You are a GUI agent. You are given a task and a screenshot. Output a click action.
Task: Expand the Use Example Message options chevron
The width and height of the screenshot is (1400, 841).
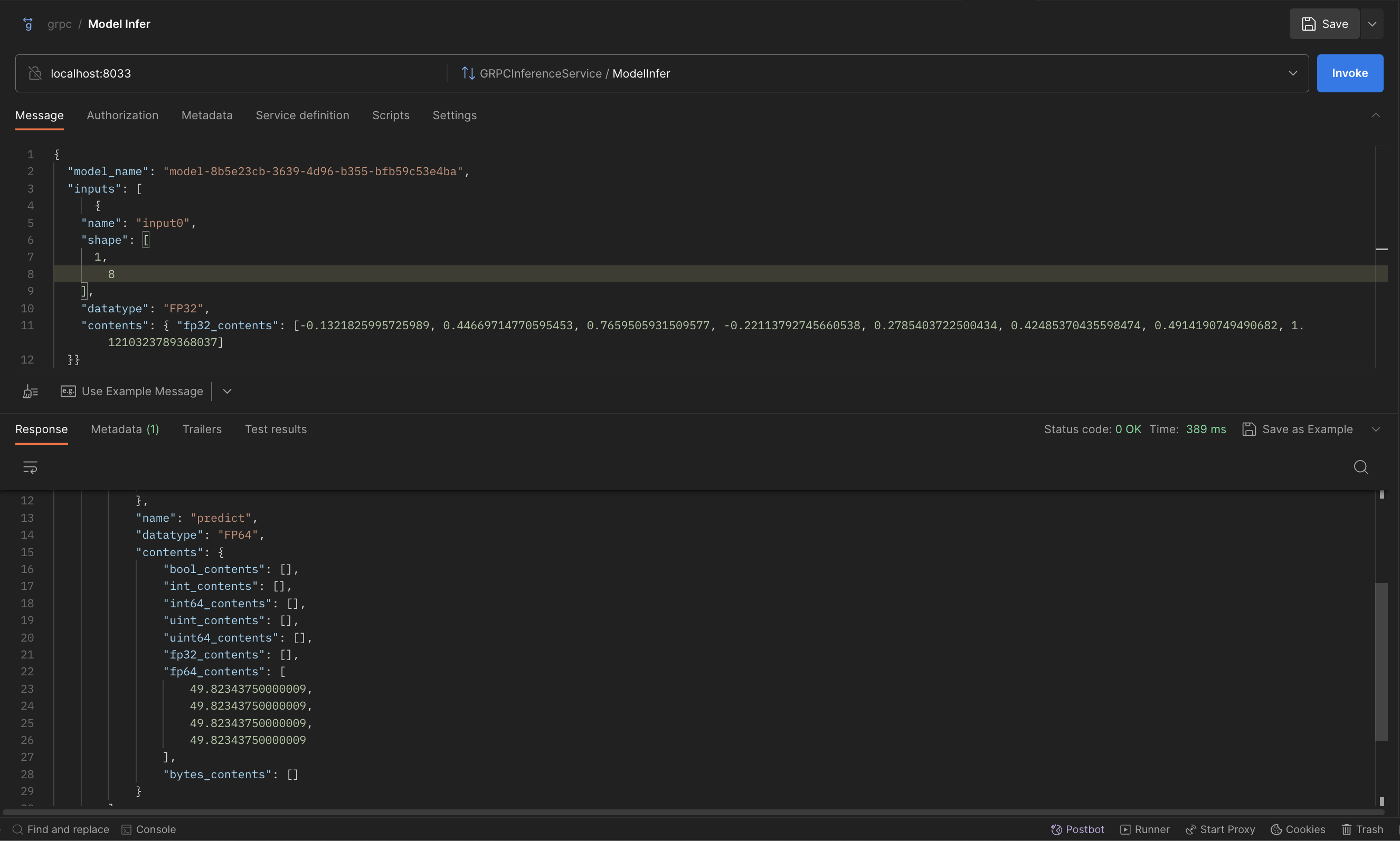click(x=226, y=391)
